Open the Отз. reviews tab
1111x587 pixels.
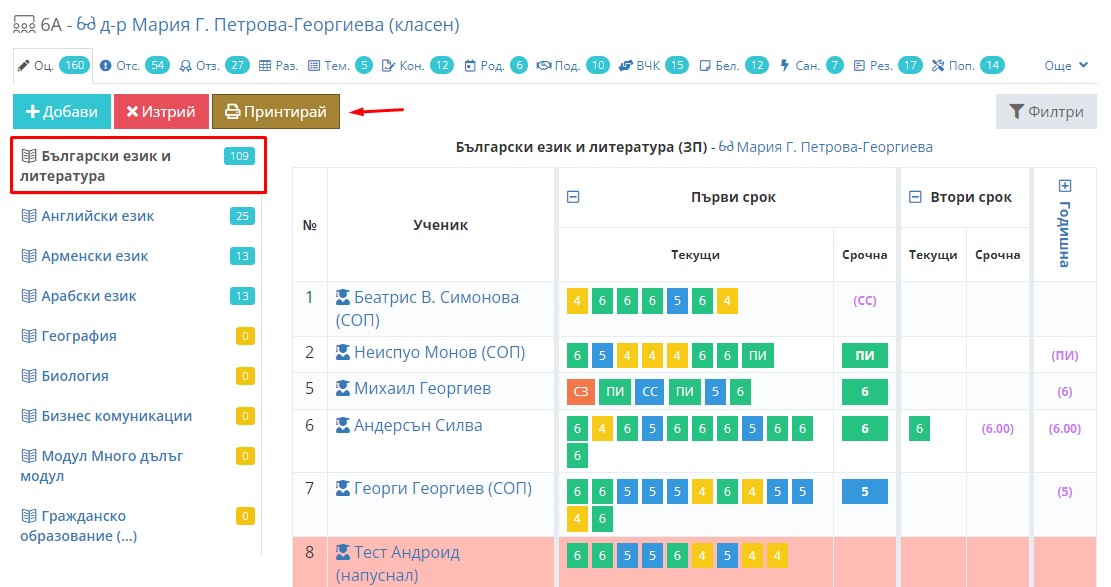214,66
